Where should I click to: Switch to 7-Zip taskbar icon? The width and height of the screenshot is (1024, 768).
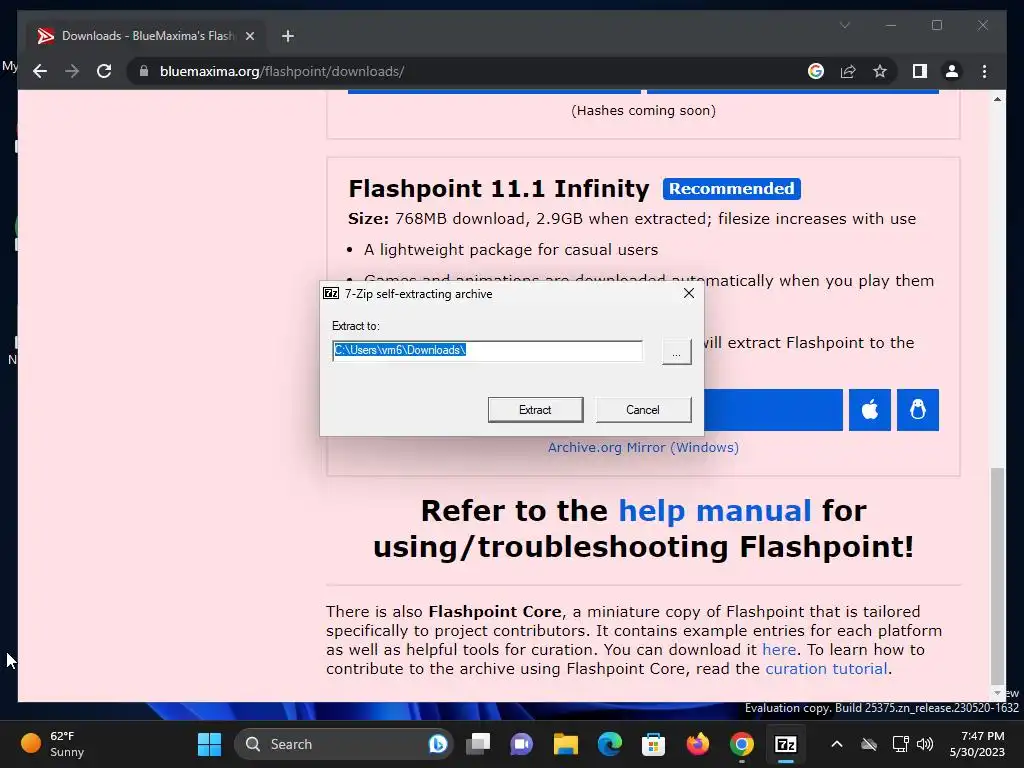pos(785,744)
